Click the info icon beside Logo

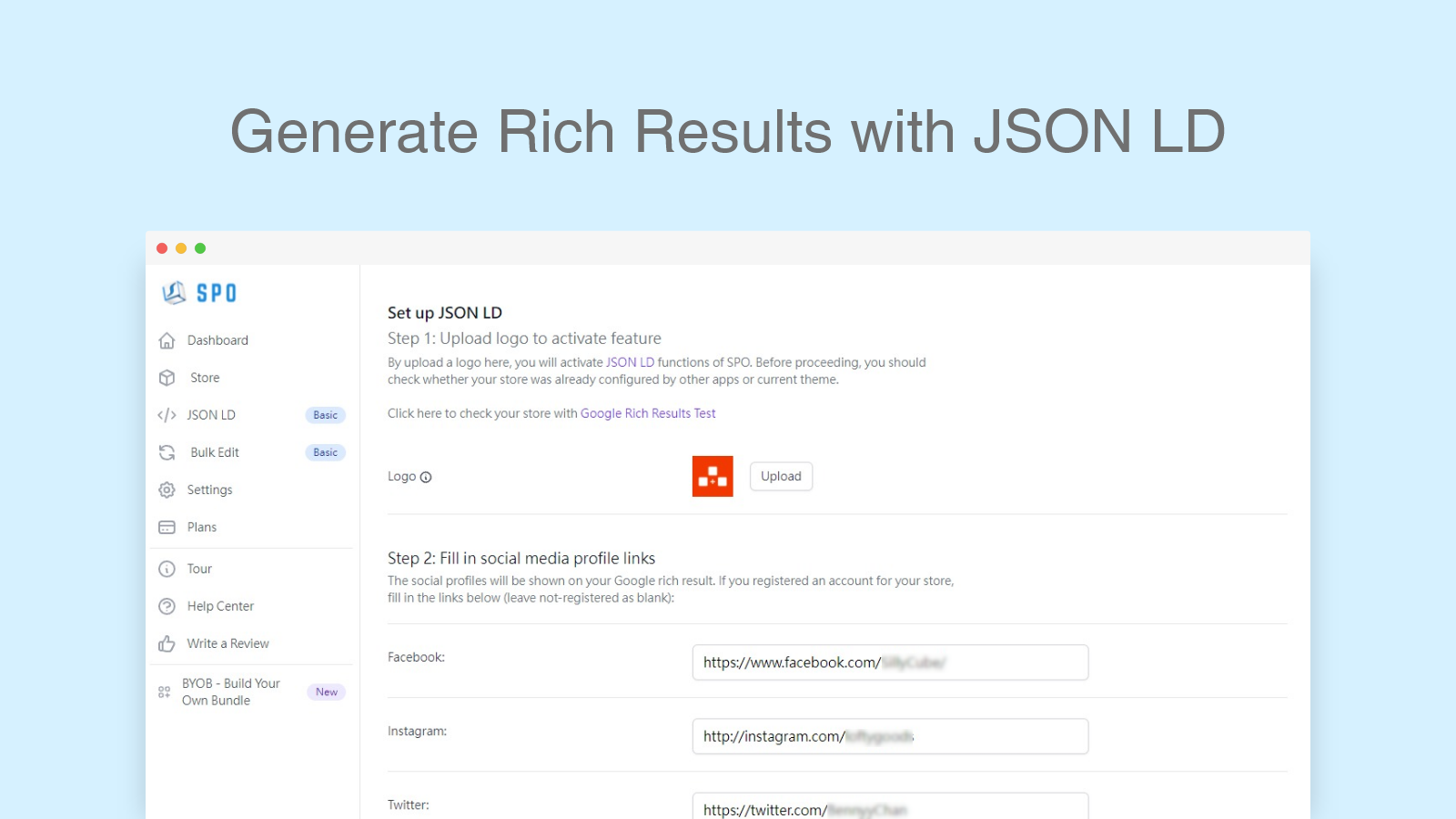pyautogui.click(x=426, y=476)
